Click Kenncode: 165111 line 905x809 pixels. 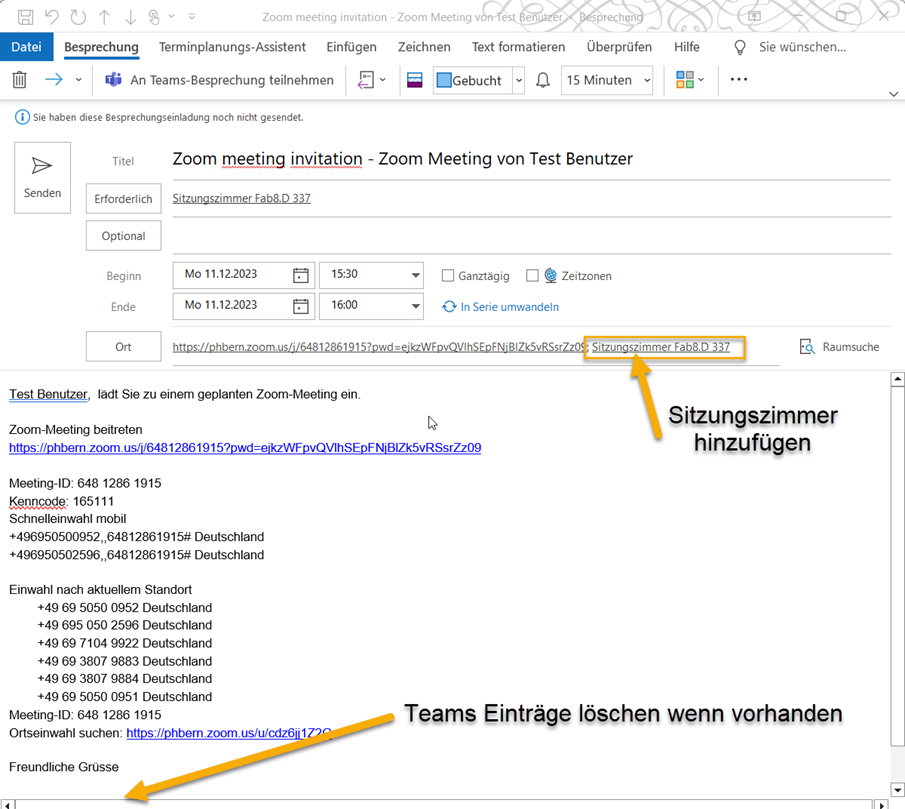click(x=61, y=501)
